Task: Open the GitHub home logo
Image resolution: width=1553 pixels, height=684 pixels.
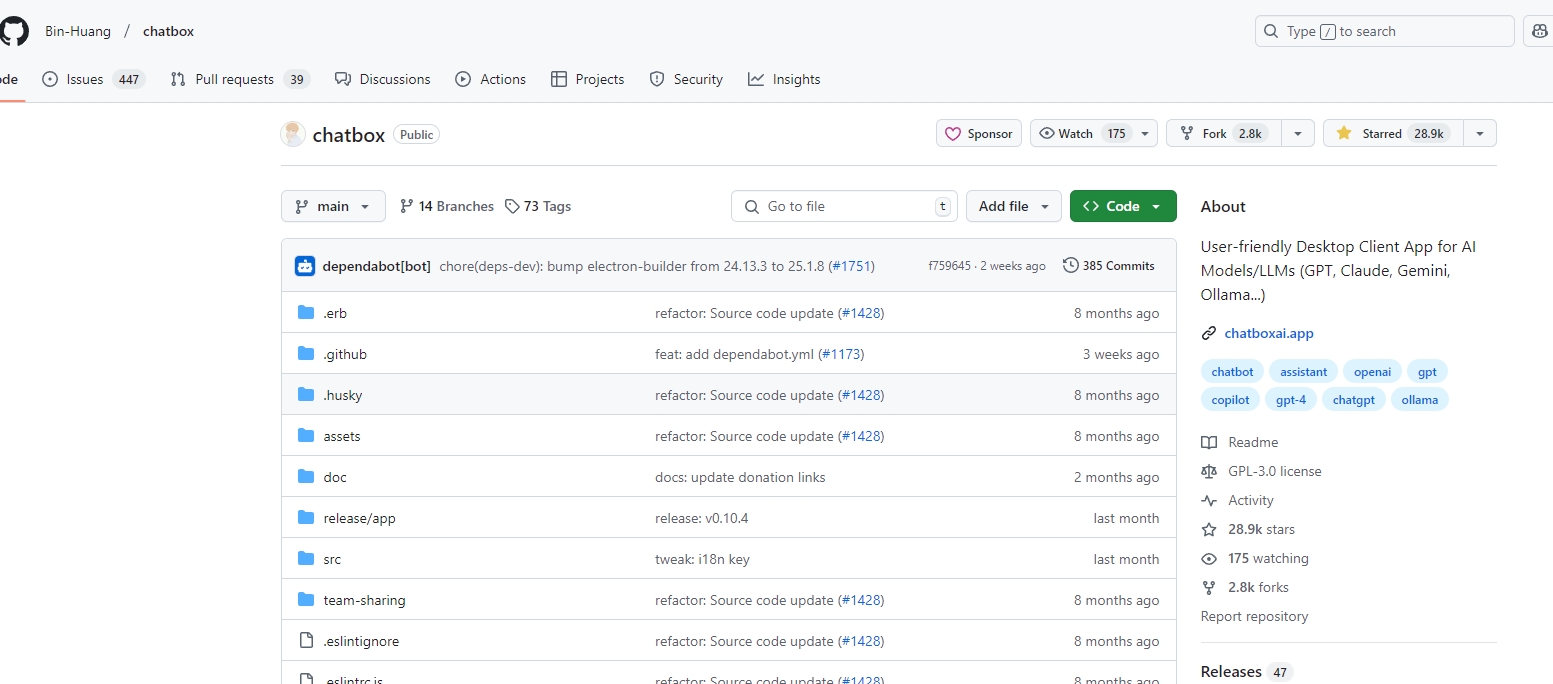Action: click(13, 31)
